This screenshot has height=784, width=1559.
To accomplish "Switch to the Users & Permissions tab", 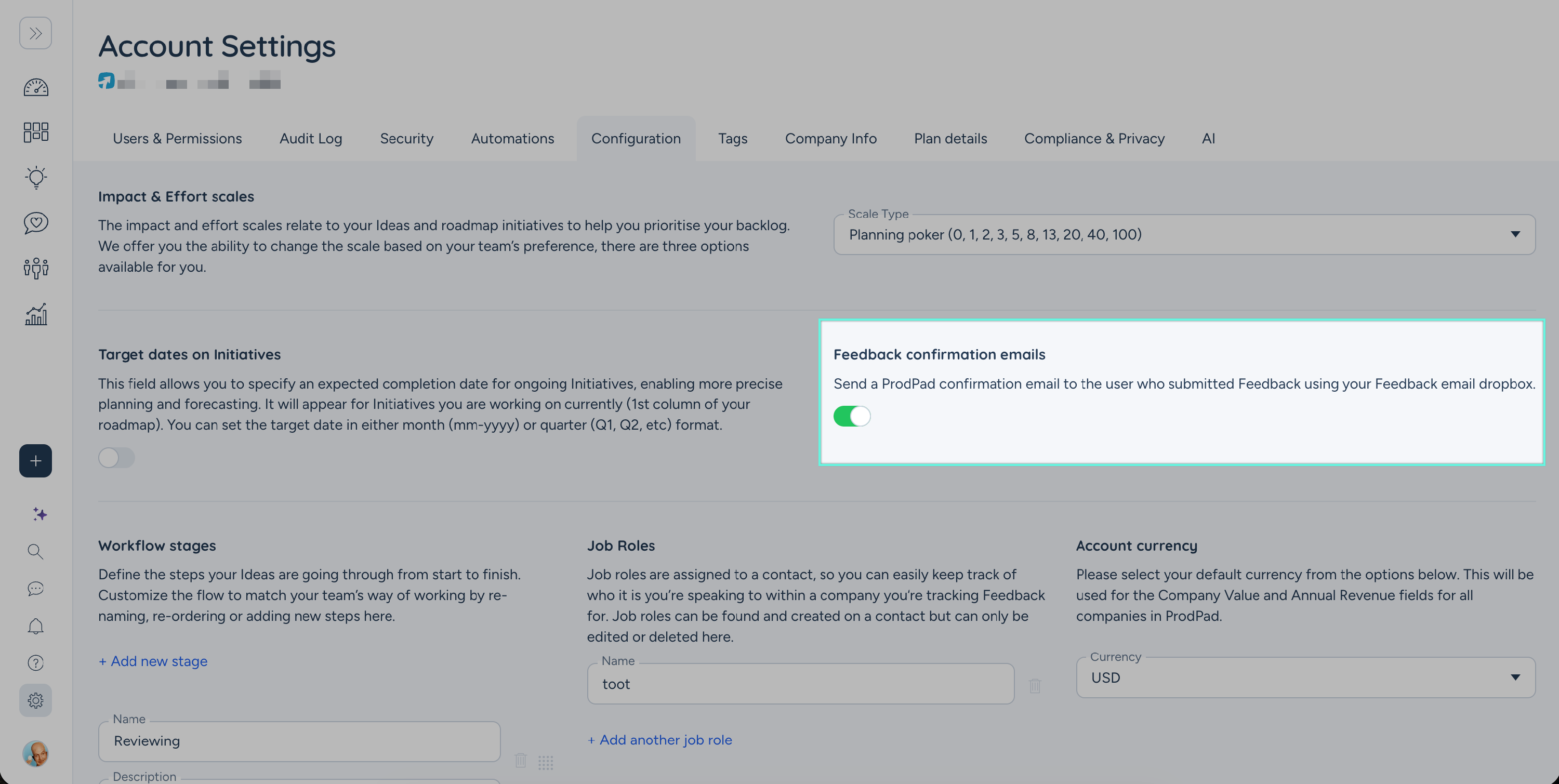I will pos(177,139).
